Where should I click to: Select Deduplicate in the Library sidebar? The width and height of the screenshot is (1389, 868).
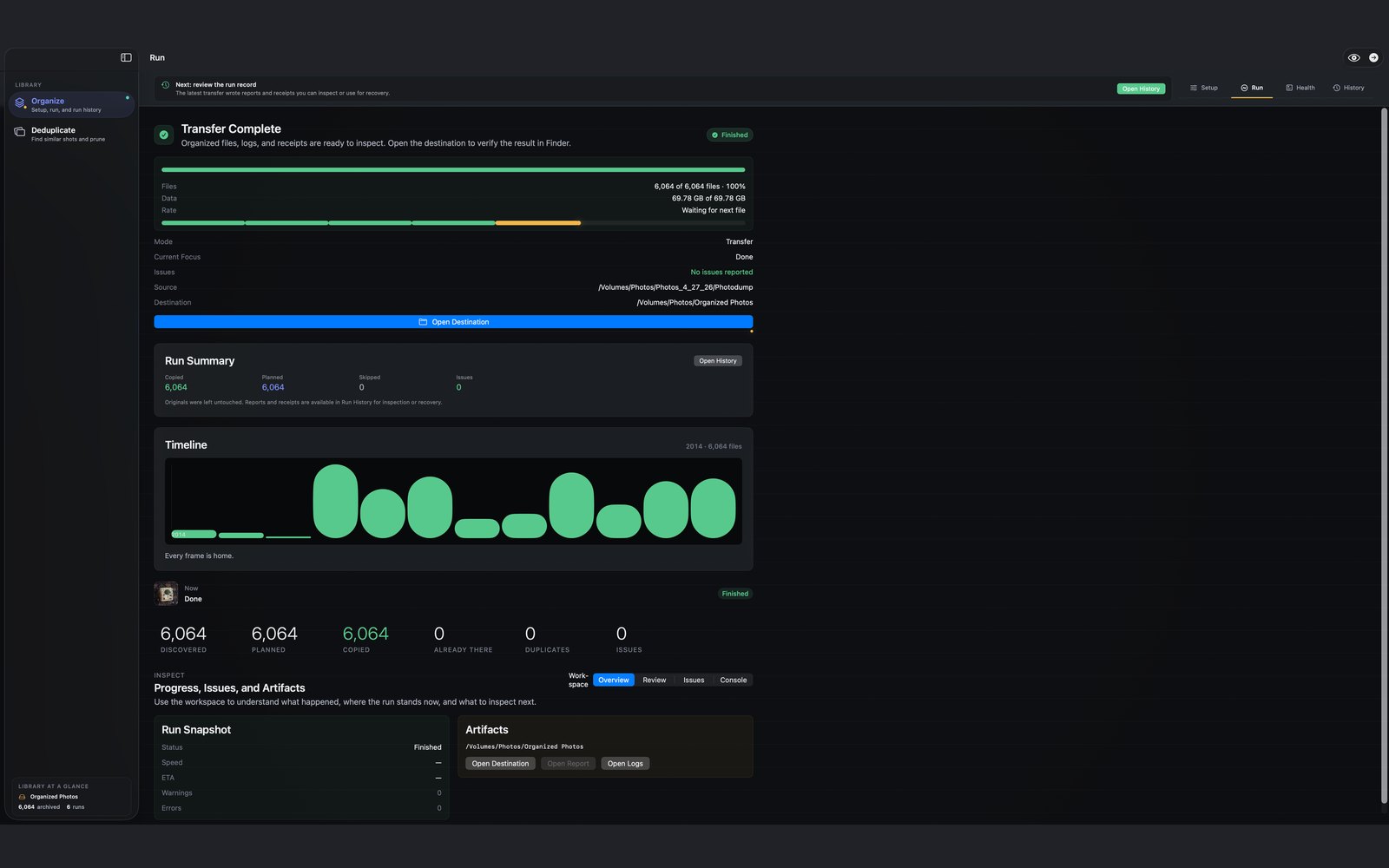(71, 134)
